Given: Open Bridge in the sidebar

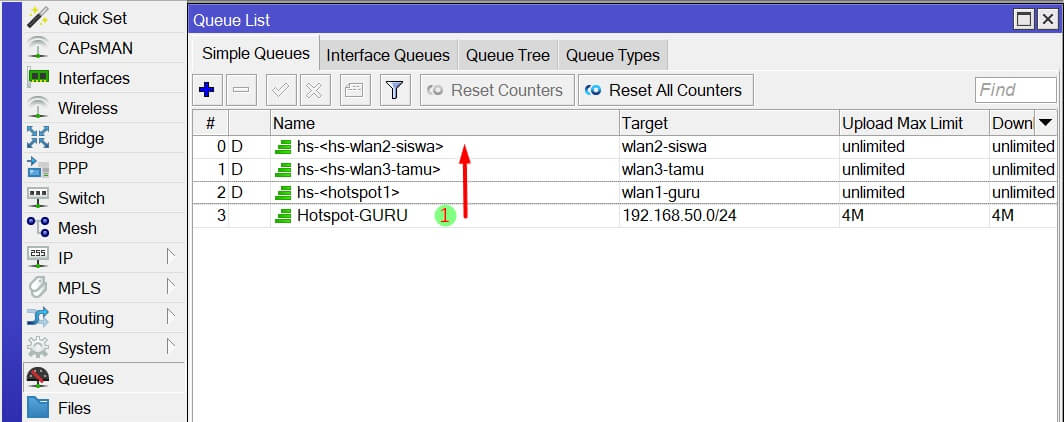Looking at the screenshot, I should pos(80,138).
